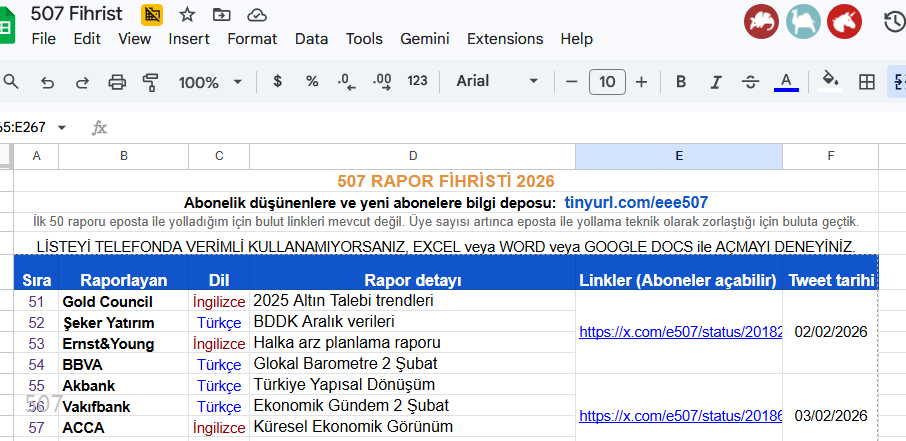906x441 pixels.
Task: Click the merge cells icon
Action: [898, 82]
